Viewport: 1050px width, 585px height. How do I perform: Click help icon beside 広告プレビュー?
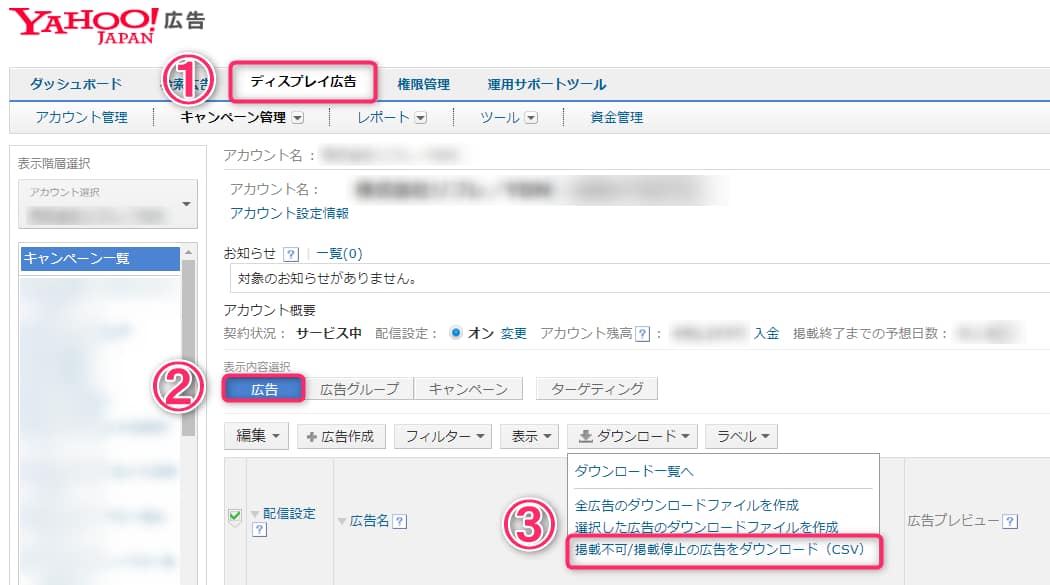tap(1010, 521)
